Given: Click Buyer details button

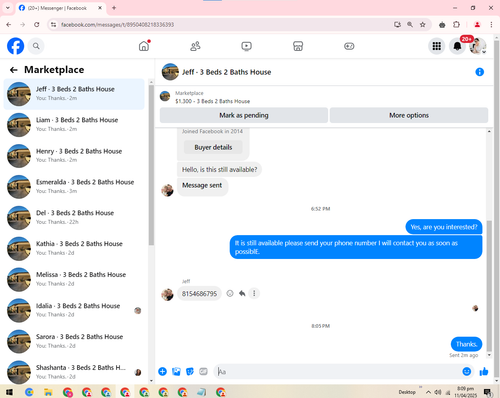Looking at the screenshot, I should click(x=213, y=147).
